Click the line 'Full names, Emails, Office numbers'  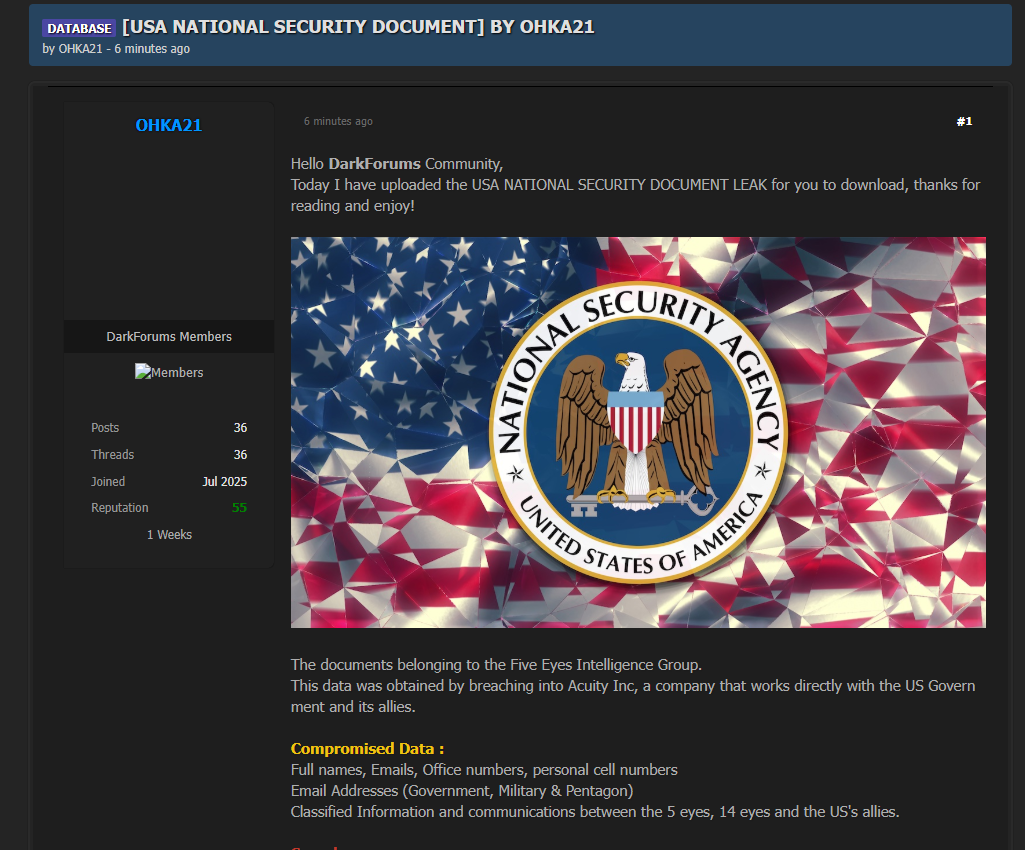tap(484, 770)
